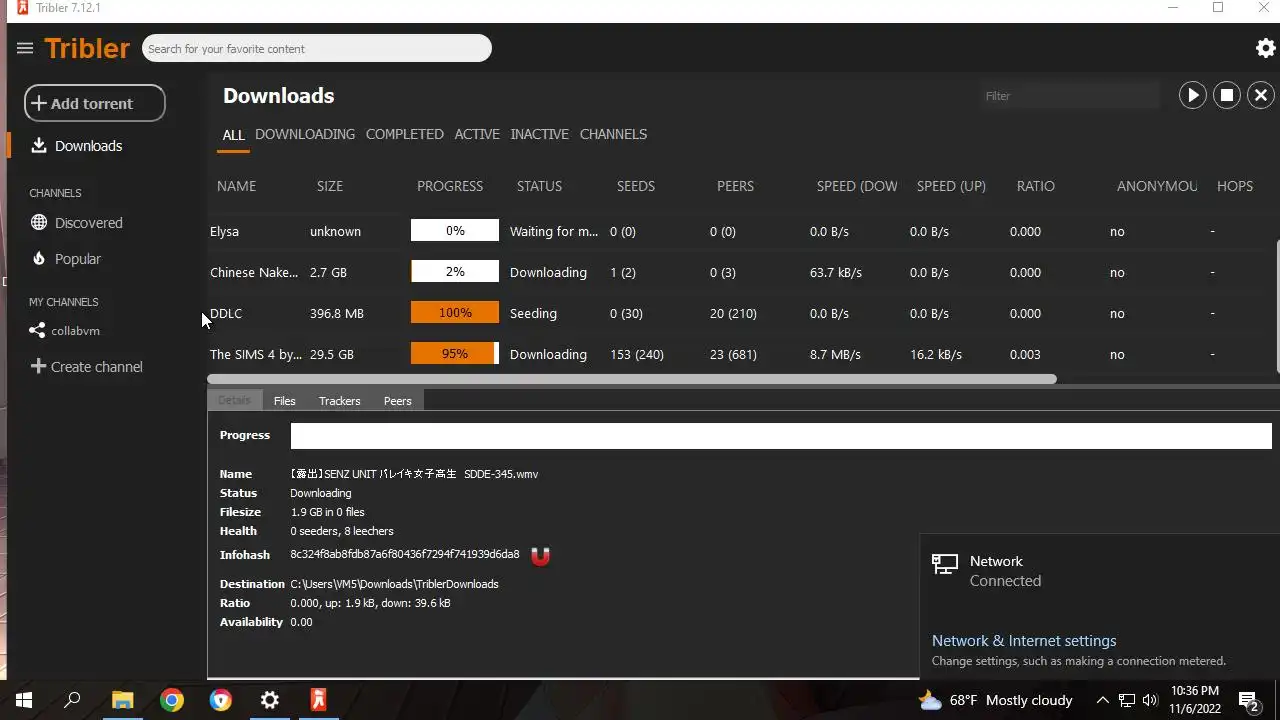
Task: Start selected download with play button
Action: 1193,95
